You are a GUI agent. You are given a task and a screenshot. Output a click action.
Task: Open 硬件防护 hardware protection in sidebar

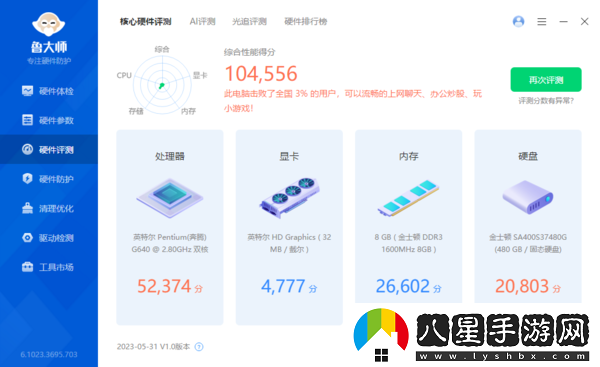[49, 179]
